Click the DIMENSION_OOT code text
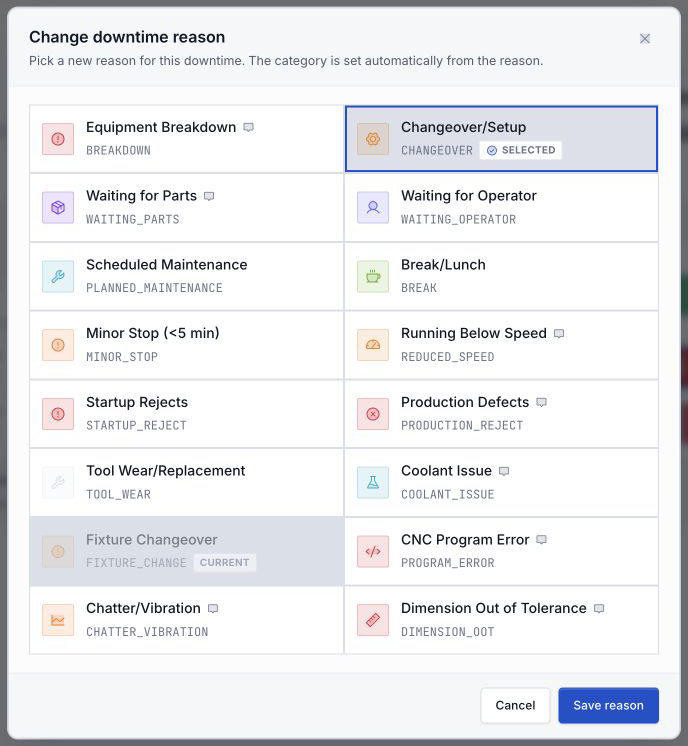 tap(448, 632)
